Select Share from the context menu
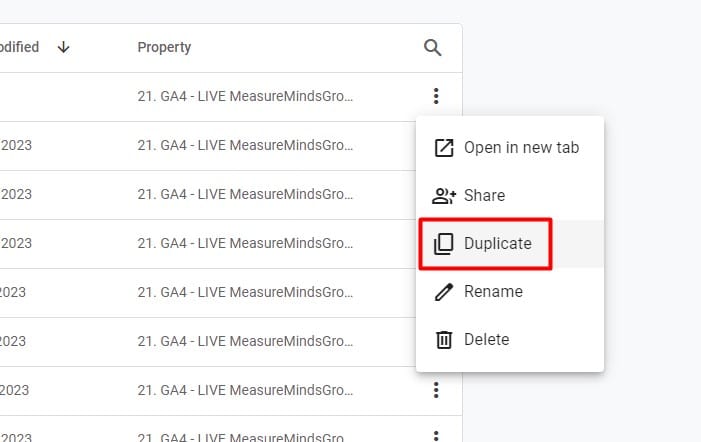The image size is (701, 442). tap(510, 196)
